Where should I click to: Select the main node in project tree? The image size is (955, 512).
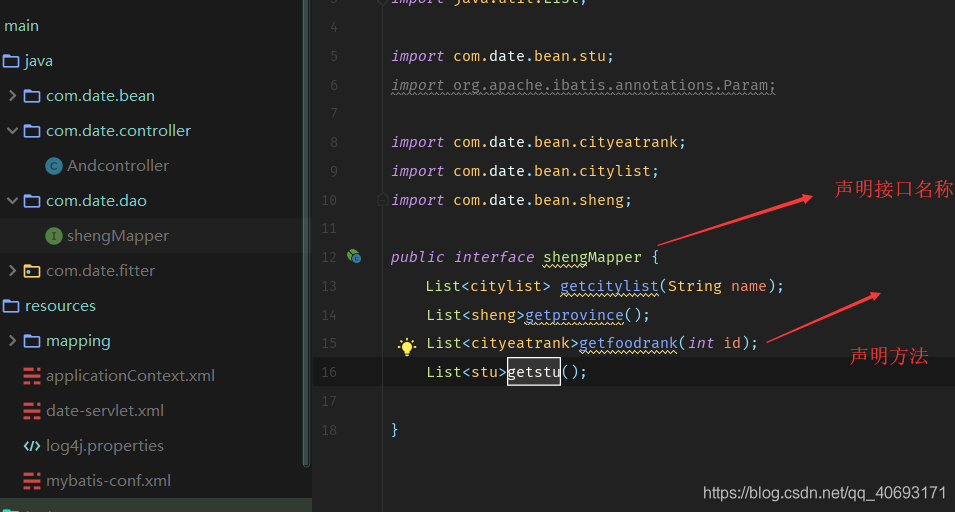(21, 26)
